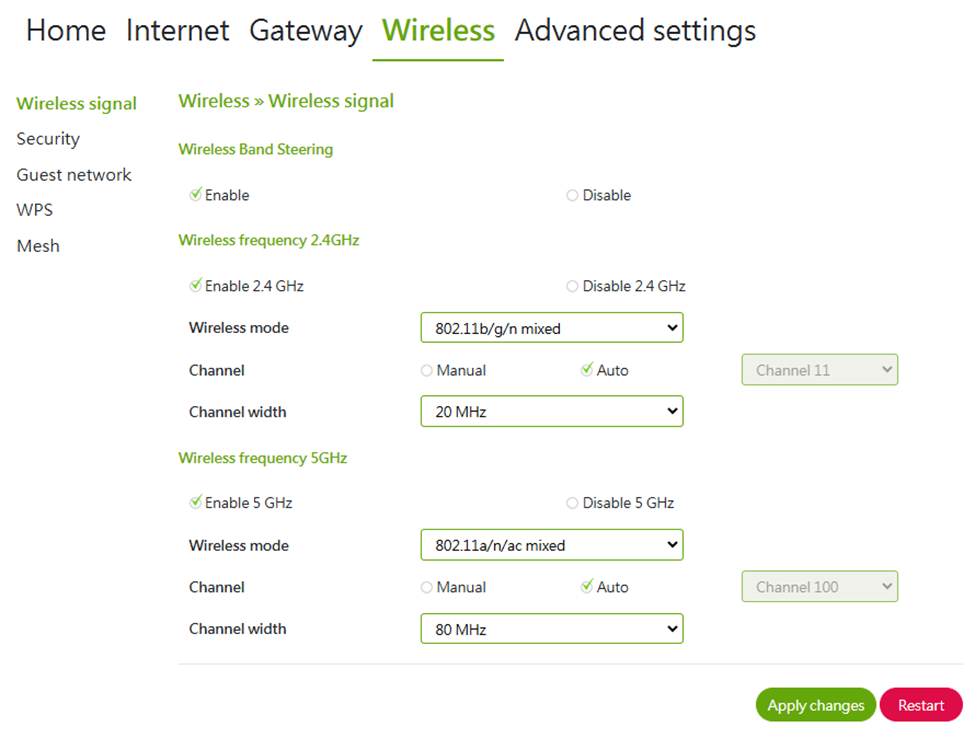The width and height of the screenshot is (975, 750).
Task: Switch to the Internet tab
Action: pyautogui.click(x=177, y=31)
